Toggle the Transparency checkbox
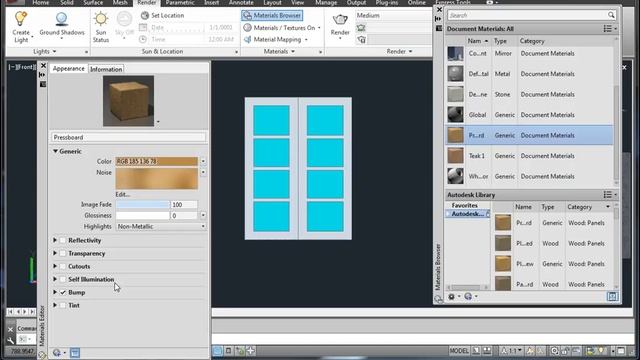The width and height of the screenshot is (640, 360). [x=63, y=253]
